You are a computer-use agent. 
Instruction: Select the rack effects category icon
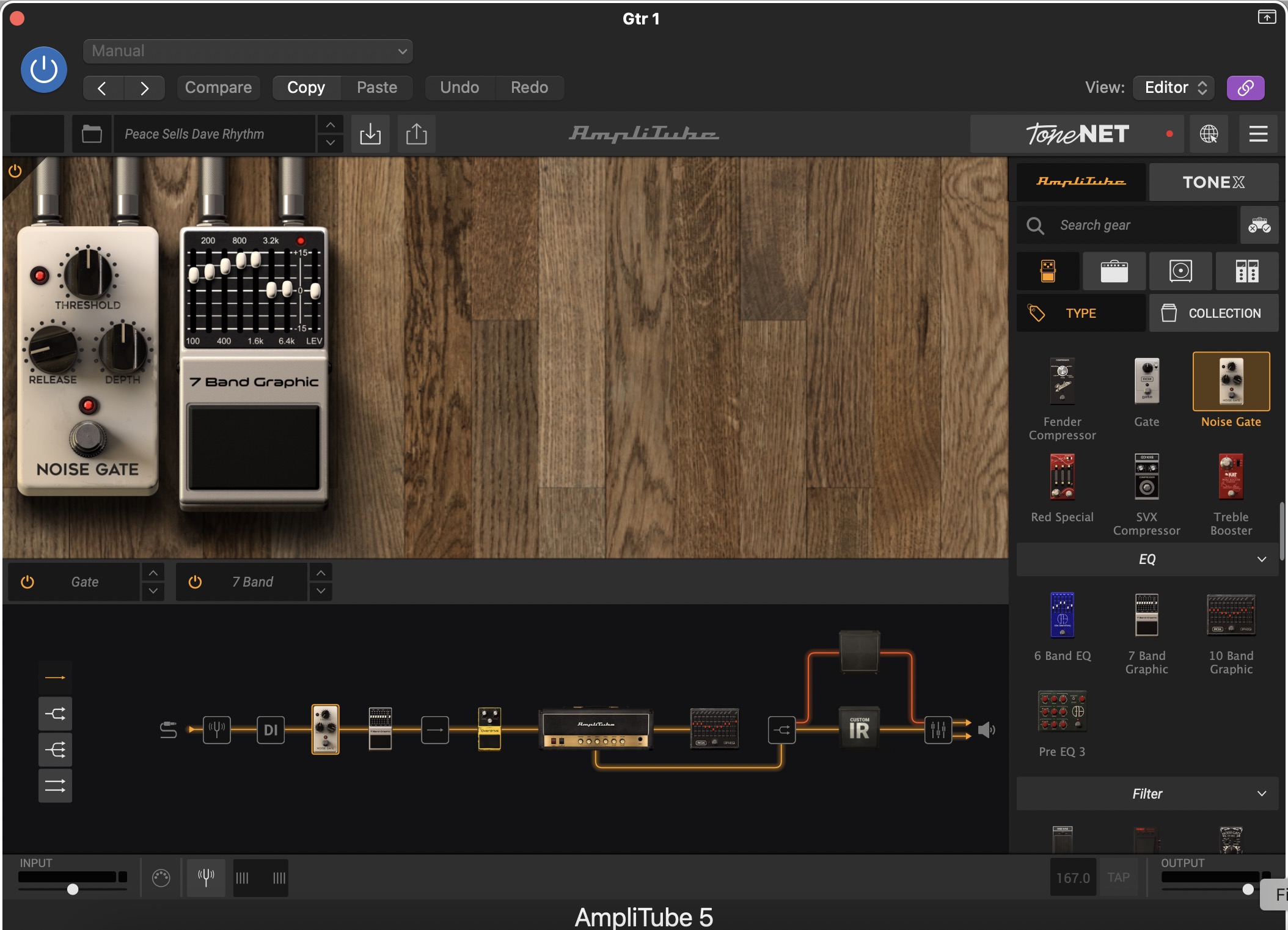[x=1246, y=271]
